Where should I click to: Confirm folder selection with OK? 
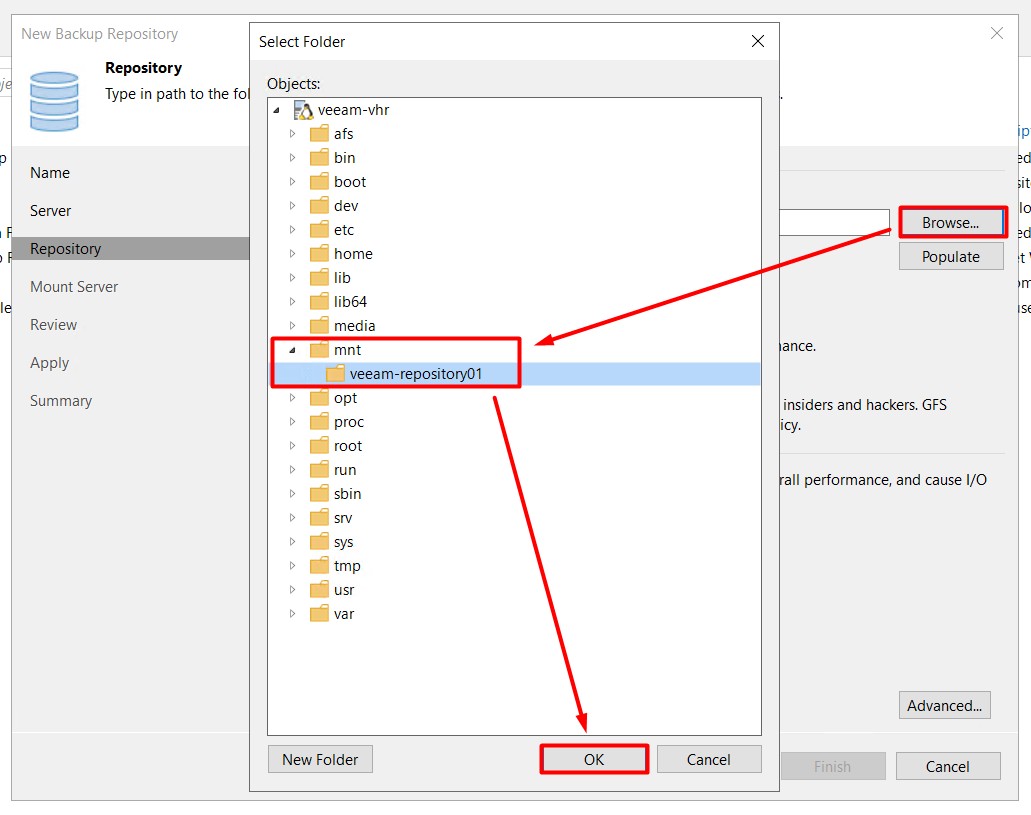point(594,760)
